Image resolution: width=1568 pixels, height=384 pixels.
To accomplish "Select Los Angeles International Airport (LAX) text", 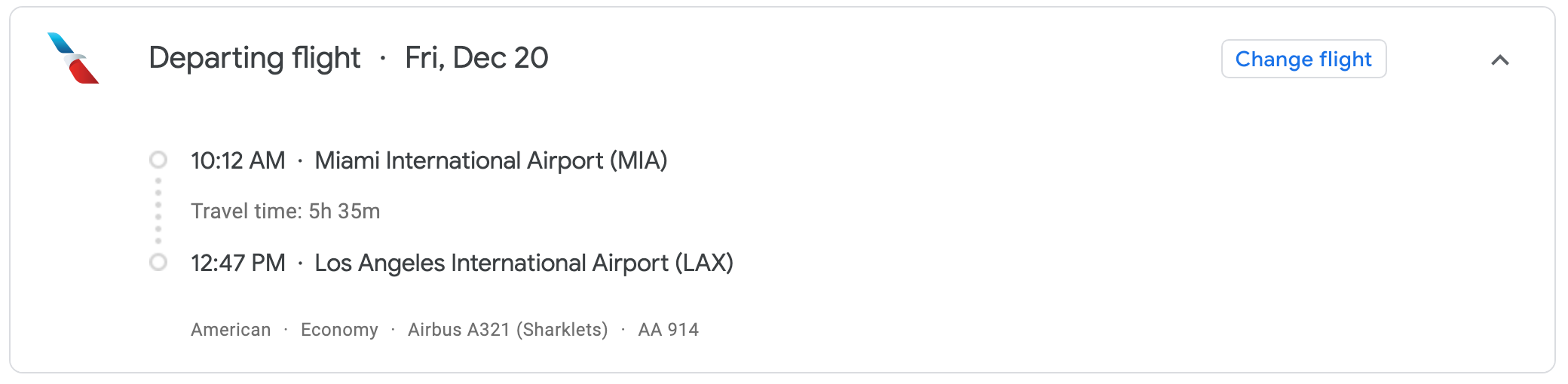I will [524, 263].
